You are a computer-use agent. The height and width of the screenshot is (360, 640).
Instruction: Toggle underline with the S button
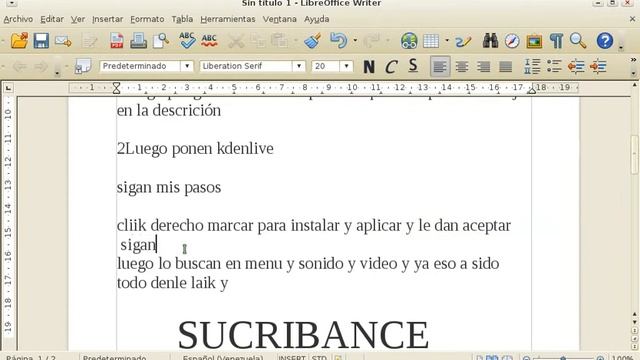click(413, 66)
